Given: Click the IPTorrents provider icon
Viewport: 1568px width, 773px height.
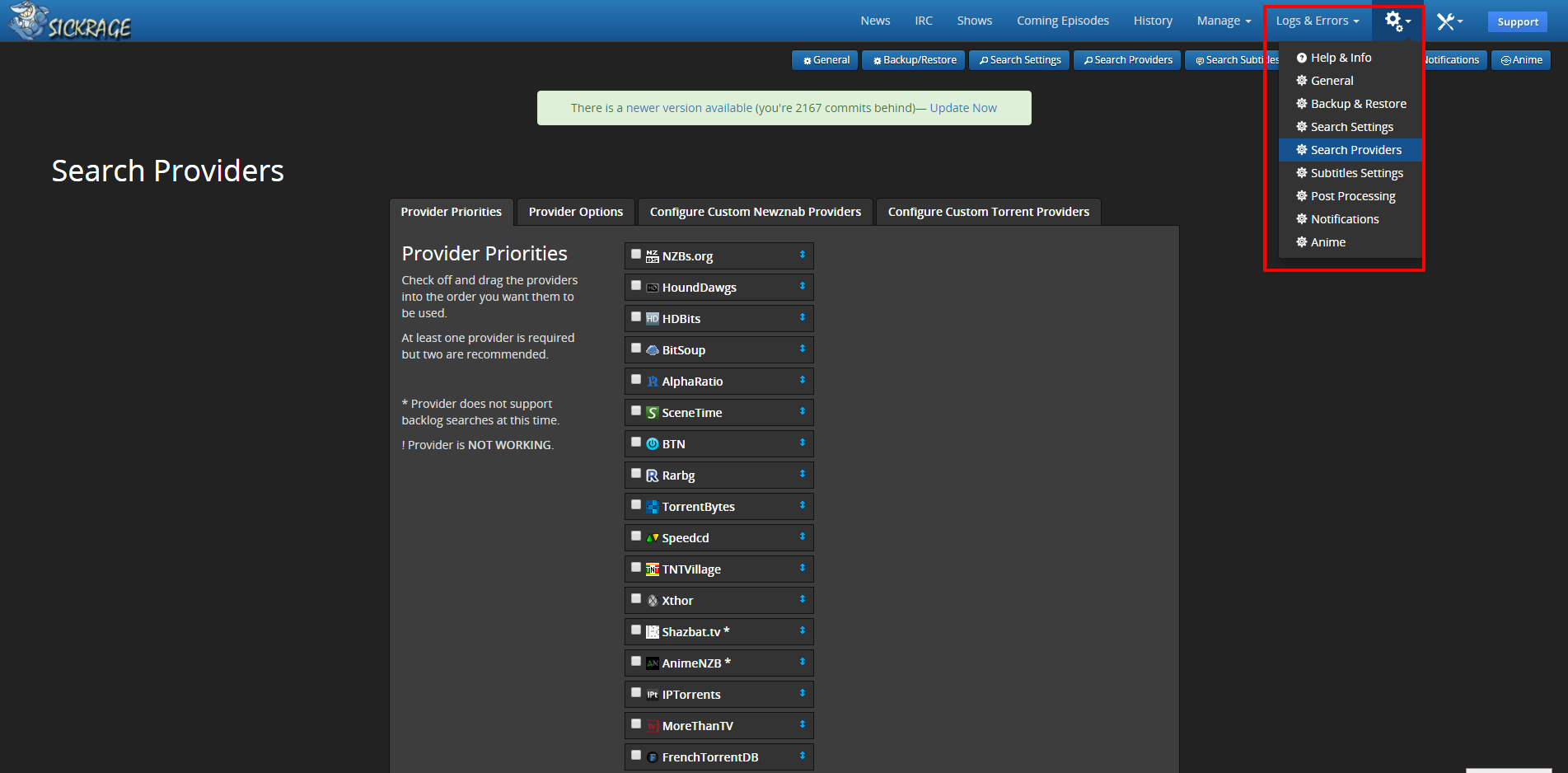Looking at the screenshot, I should pos(653,695).
